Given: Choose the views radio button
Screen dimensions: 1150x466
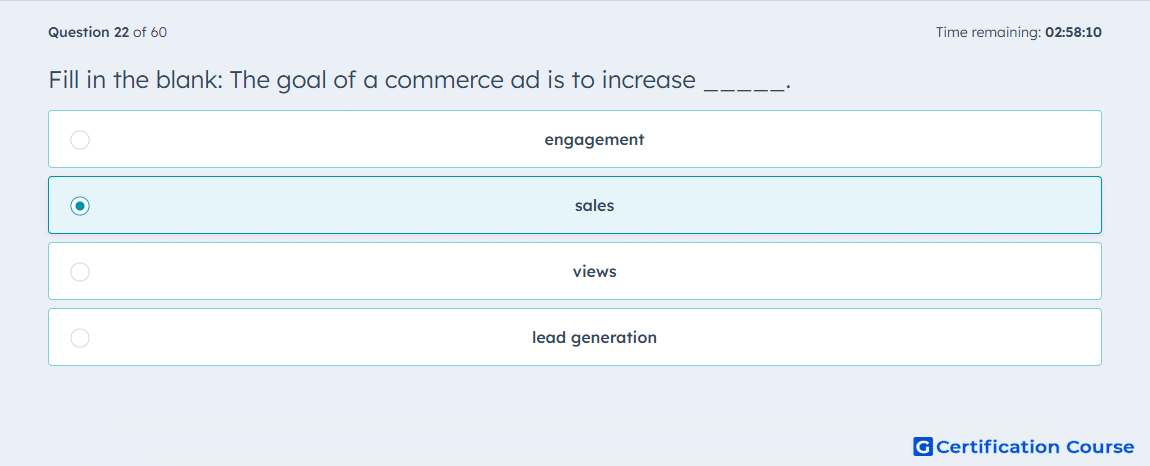Looking at the screenshot, I should 80,272.
